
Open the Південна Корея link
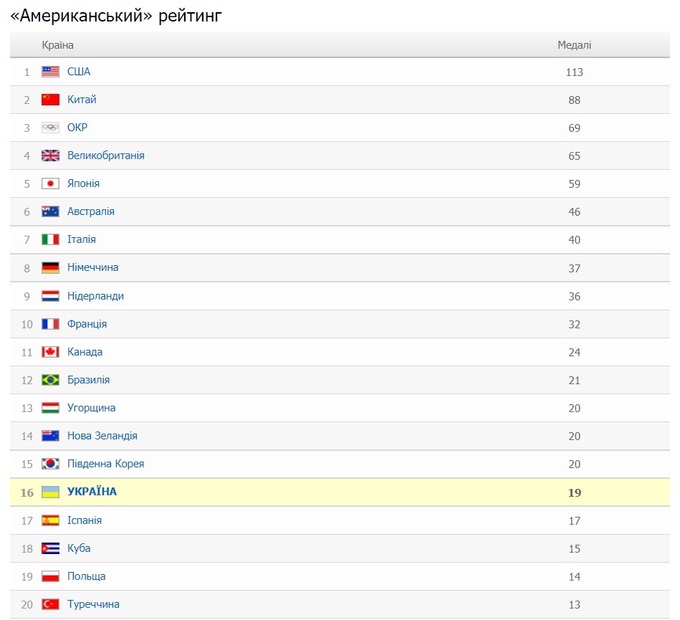[106, 464]
